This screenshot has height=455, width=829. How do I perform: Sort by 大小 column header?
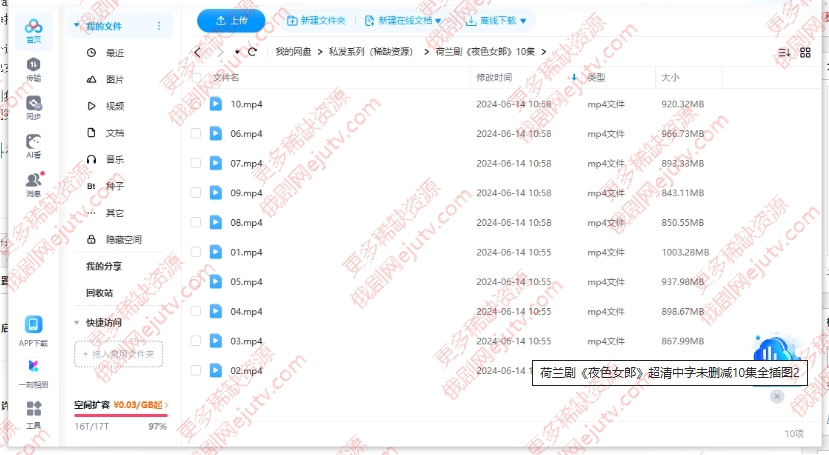[670, 77]
